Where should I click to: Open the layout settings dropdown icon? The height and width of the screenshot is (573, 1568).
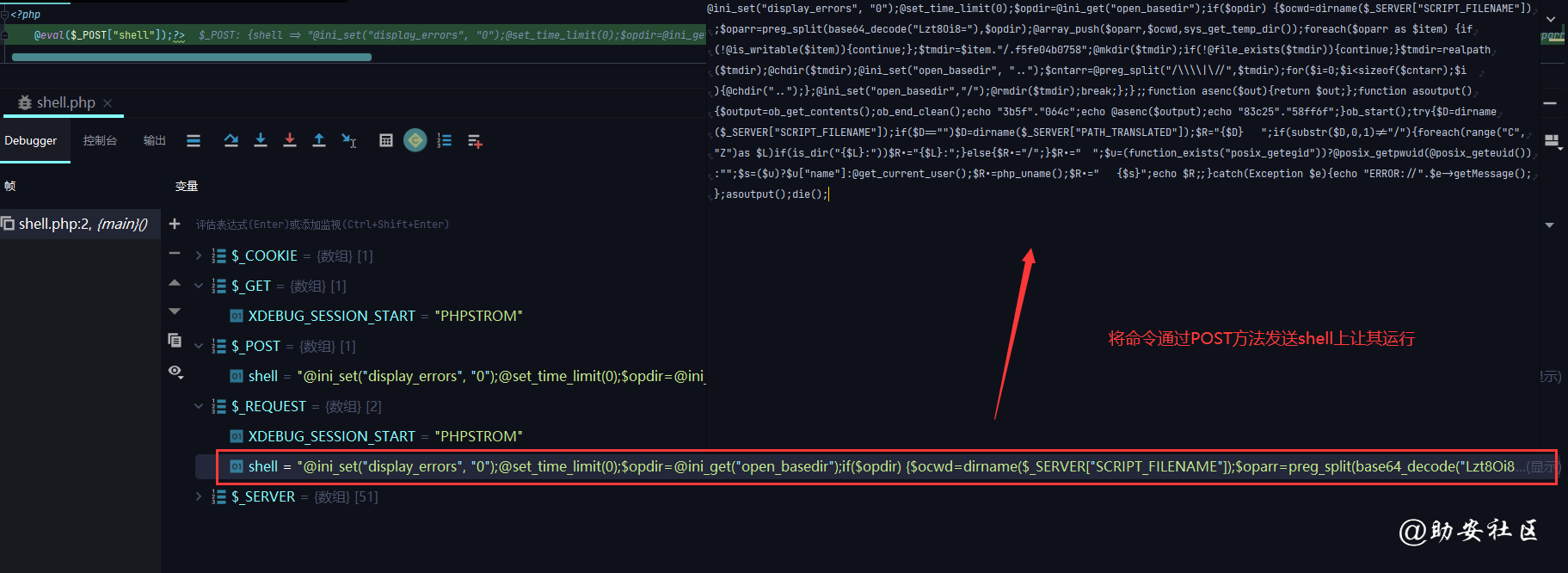pyautogui.click(x=1553, y=141)
